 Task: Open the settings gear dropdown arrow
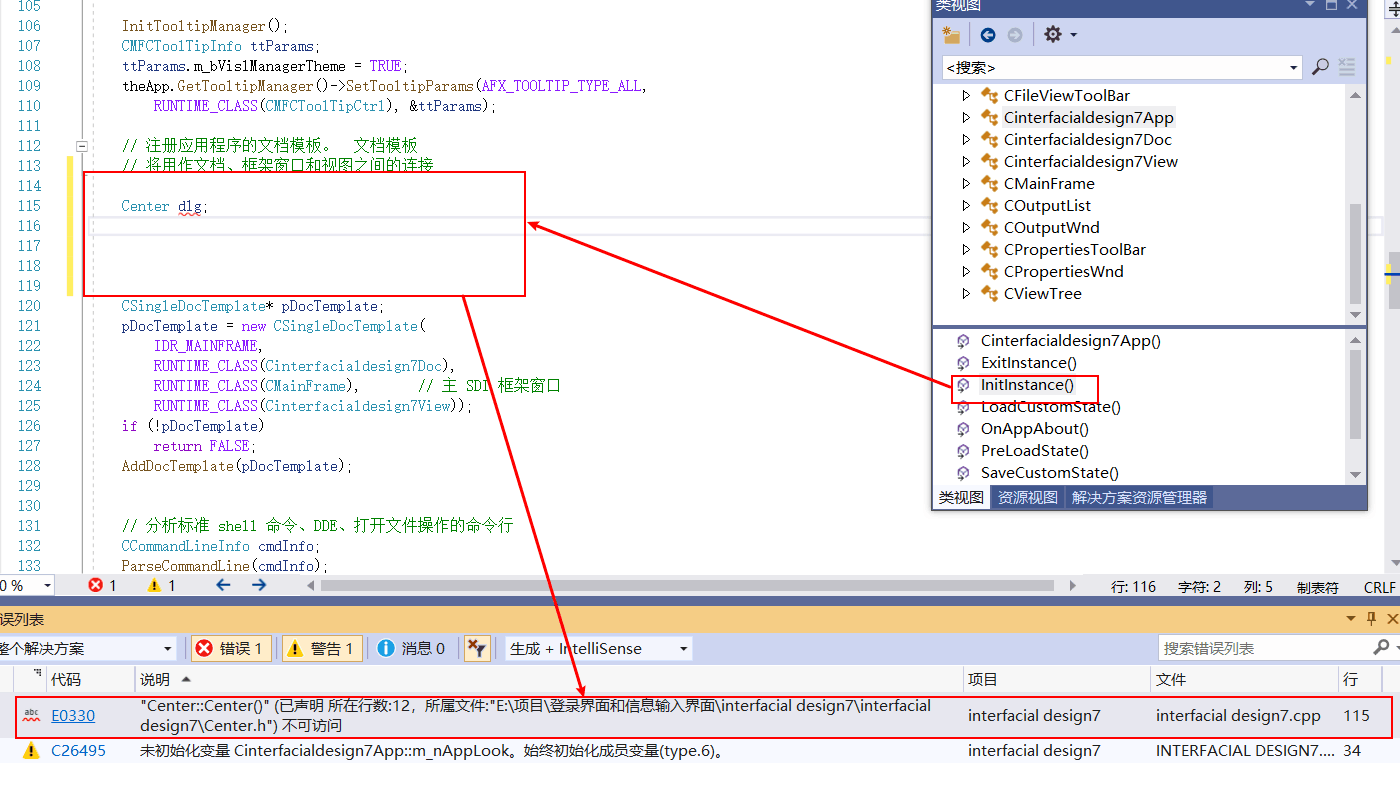pos(1074,35)
